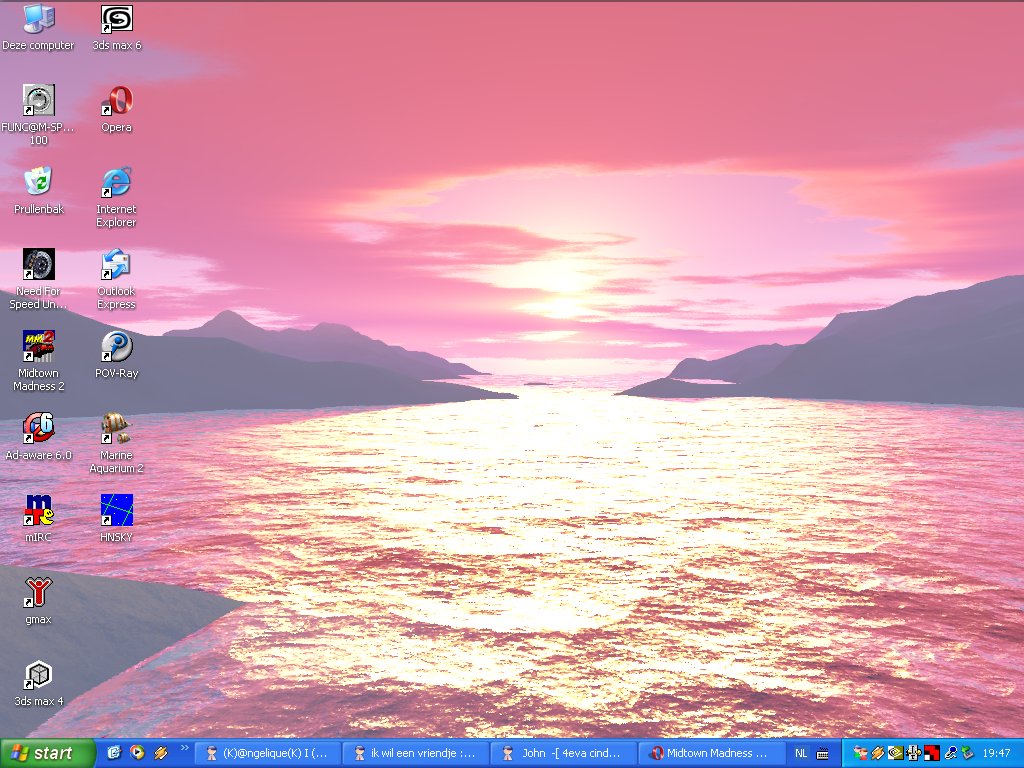
Task: Select the Midtown Madness 2 desktop icon
Action: (x=39, y=347)
